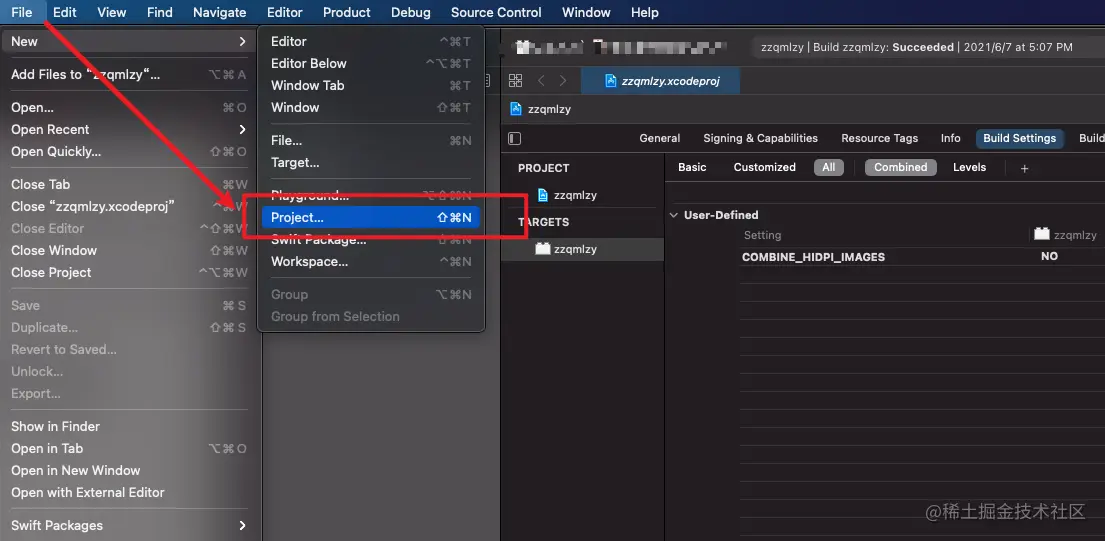Click the zzqmlzy breadcrumb project icon
1105x541 pixels.
516,109
